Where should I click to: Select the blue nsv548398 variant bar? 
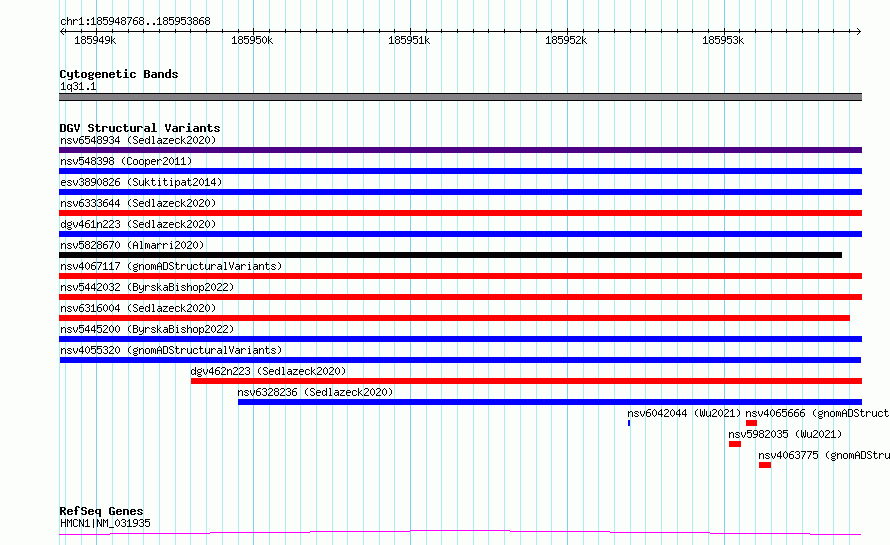pos(460,171)
